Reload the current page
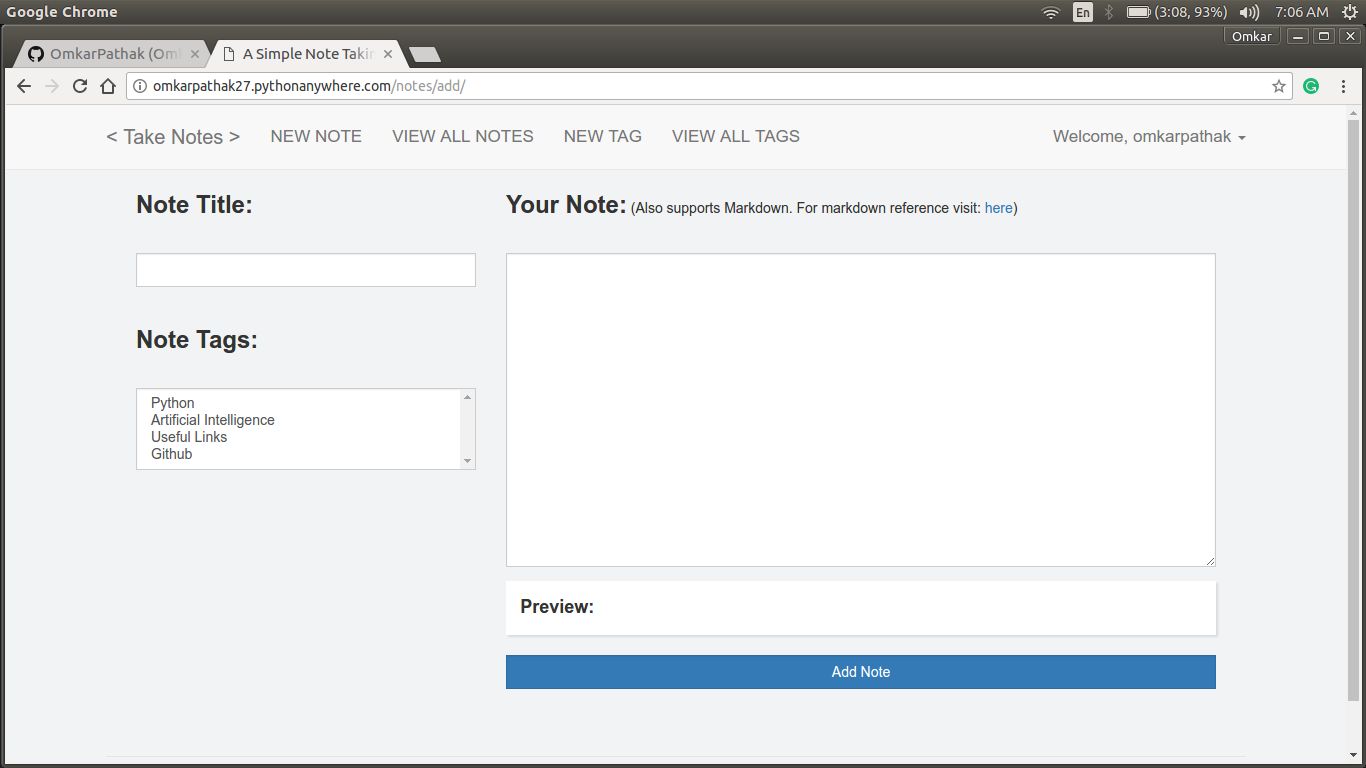 80,86
